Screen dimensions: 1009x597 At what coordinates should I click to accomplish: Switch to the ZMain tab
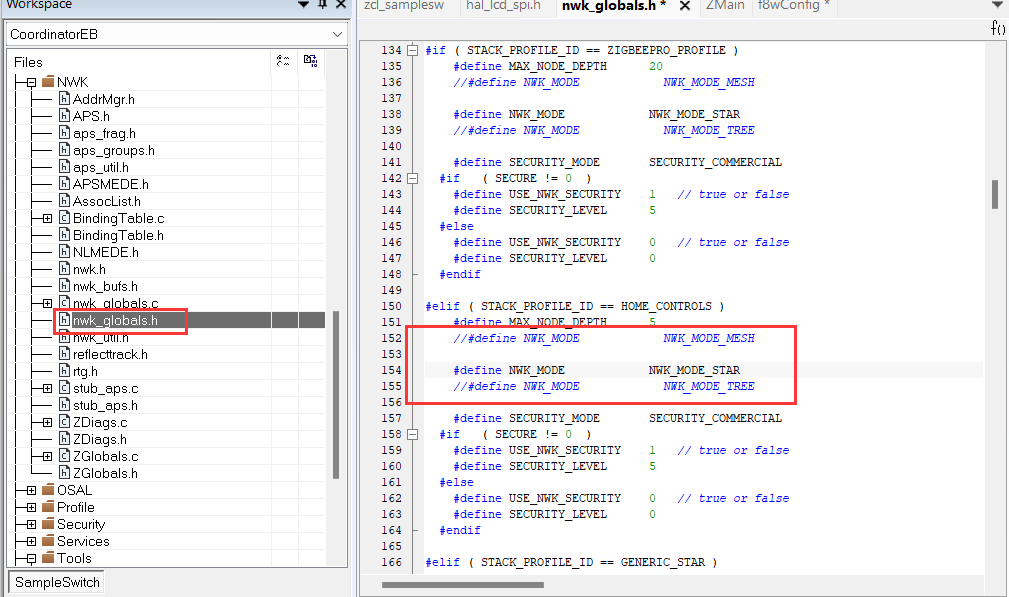pos(725,6)
